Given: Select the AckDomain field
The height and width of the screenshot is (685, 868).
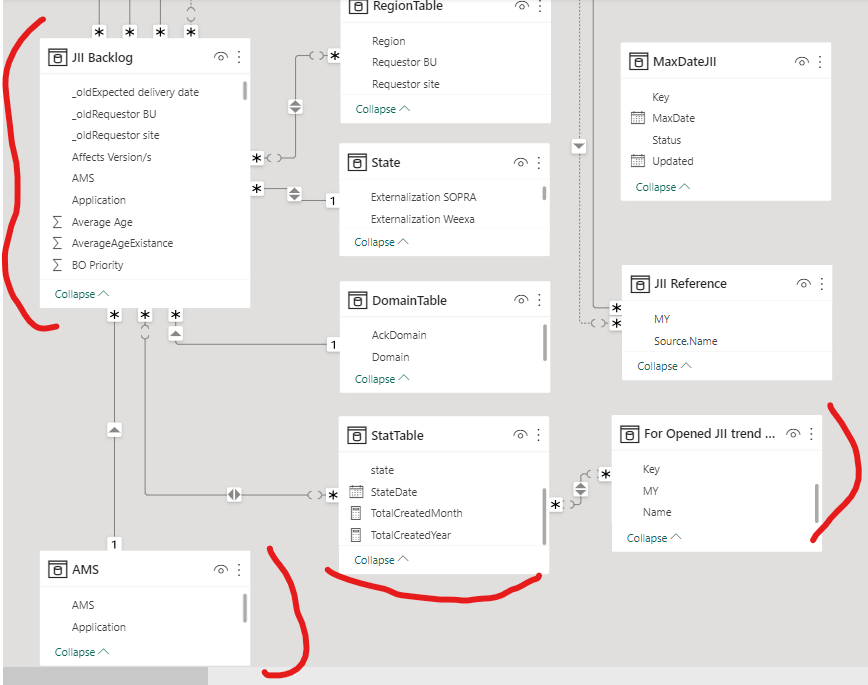Looking at the screenshot, I should tap(399, 335).
